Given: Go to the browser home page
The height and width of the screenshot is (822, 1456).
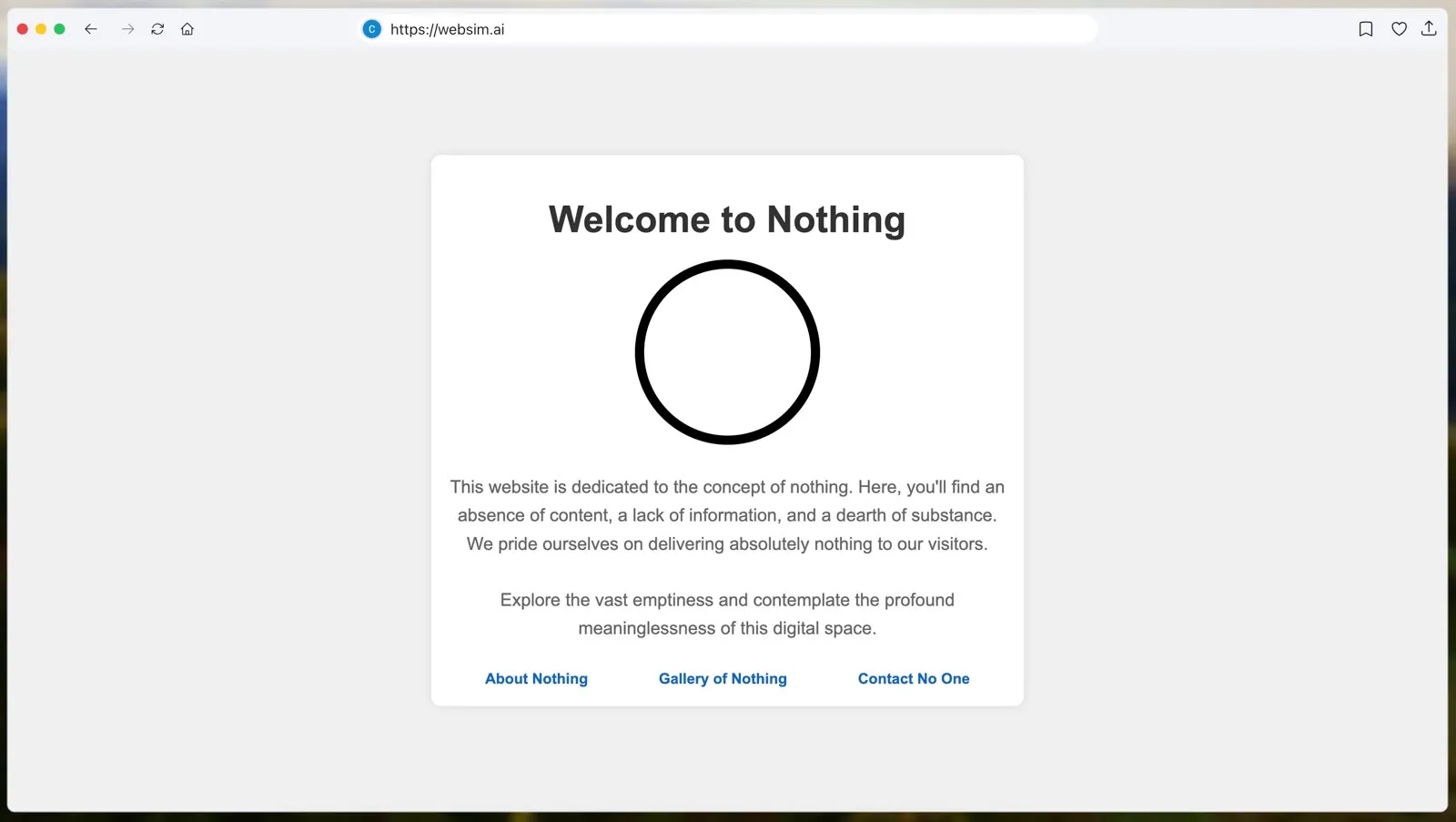Looking at the screenshot, I should pos(187,29).
